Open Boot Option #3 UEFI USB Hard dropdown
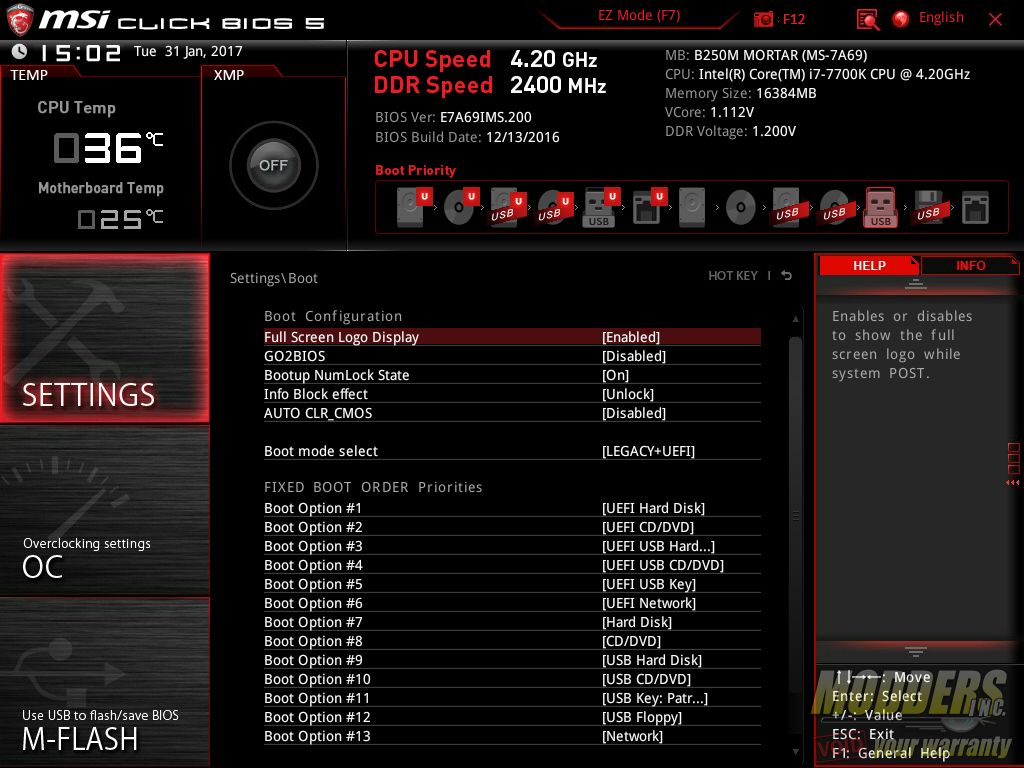This screenshot has height=768, width=1024. pyautogui.click(x=658, y=546)
